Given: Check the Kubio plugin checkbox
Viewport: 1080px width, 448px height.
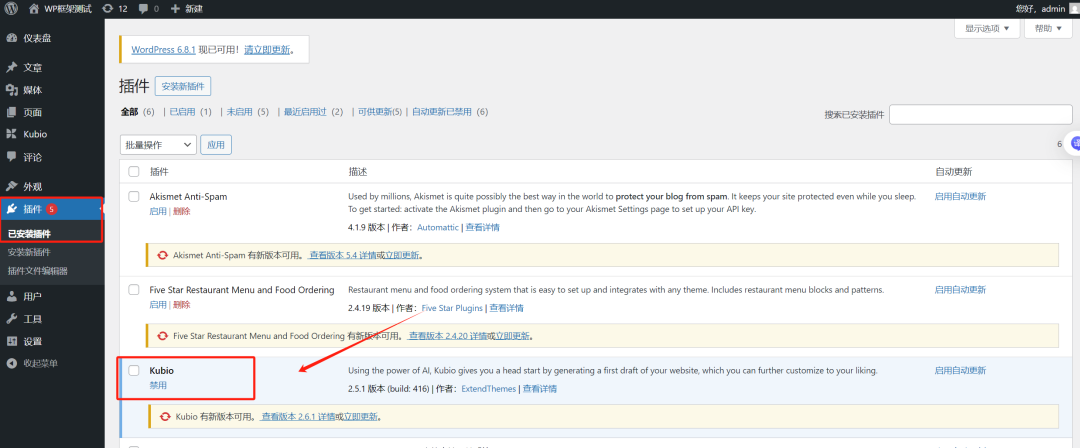Looking at the screenshot, I should click(x=134, y=370).
